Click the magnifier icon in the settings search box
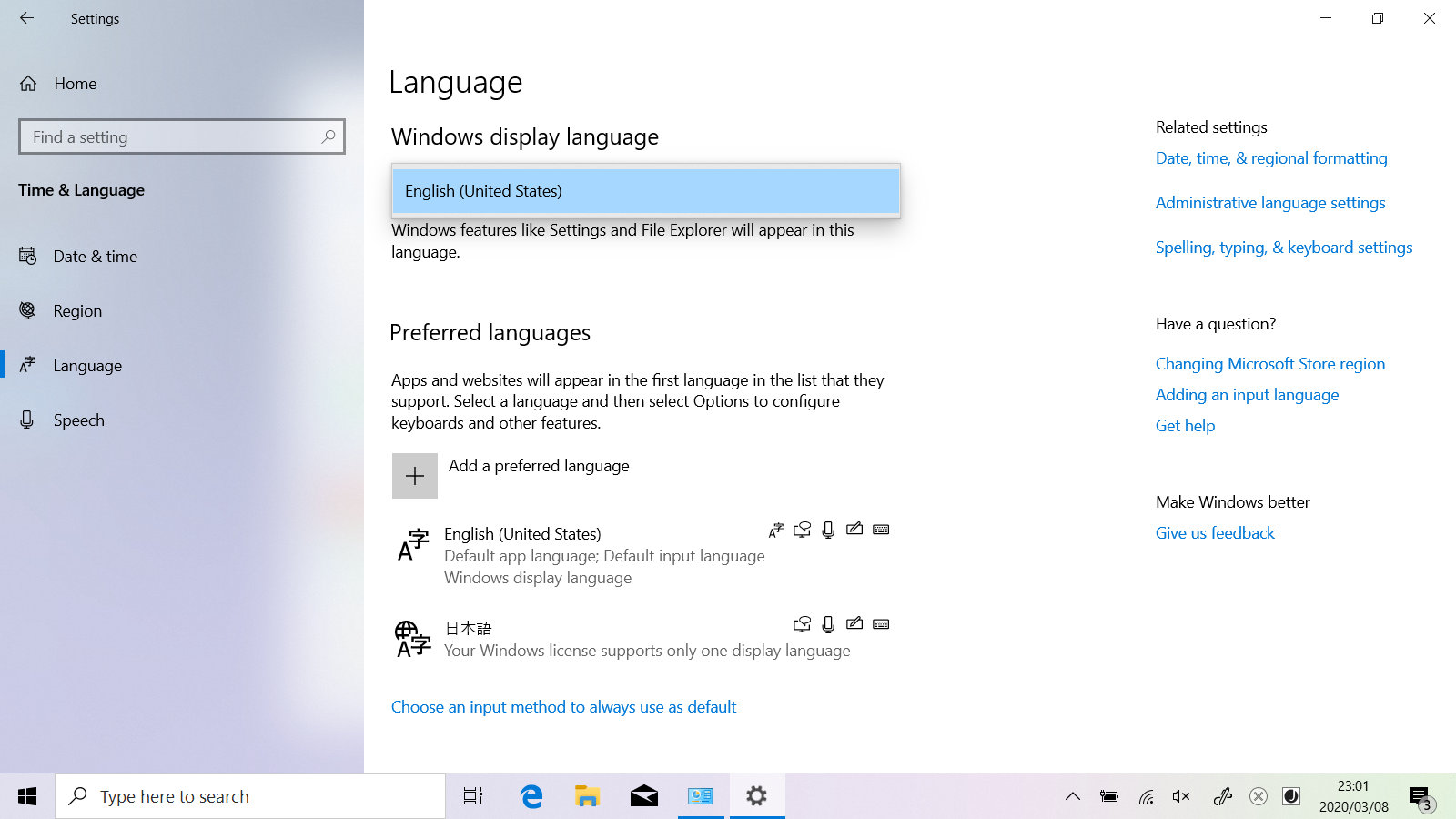Viewport: 1456px width, 819px height. tap(329, 136)
